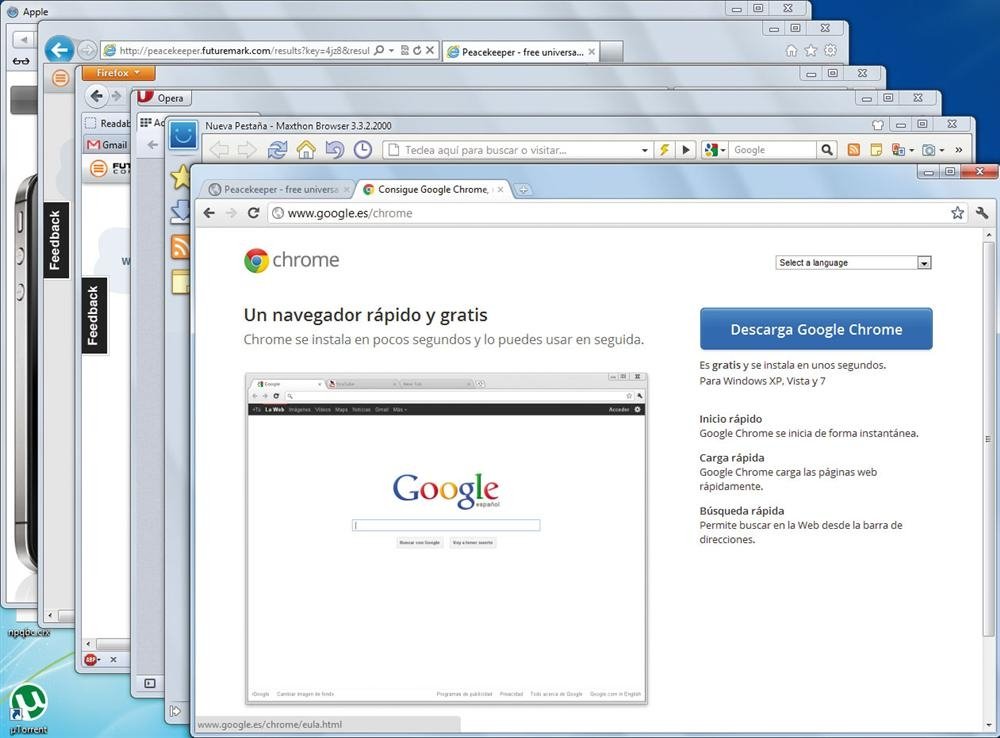Show more Maxthon toolbar items chevron

pyautogui.click(x=959, y=150)
